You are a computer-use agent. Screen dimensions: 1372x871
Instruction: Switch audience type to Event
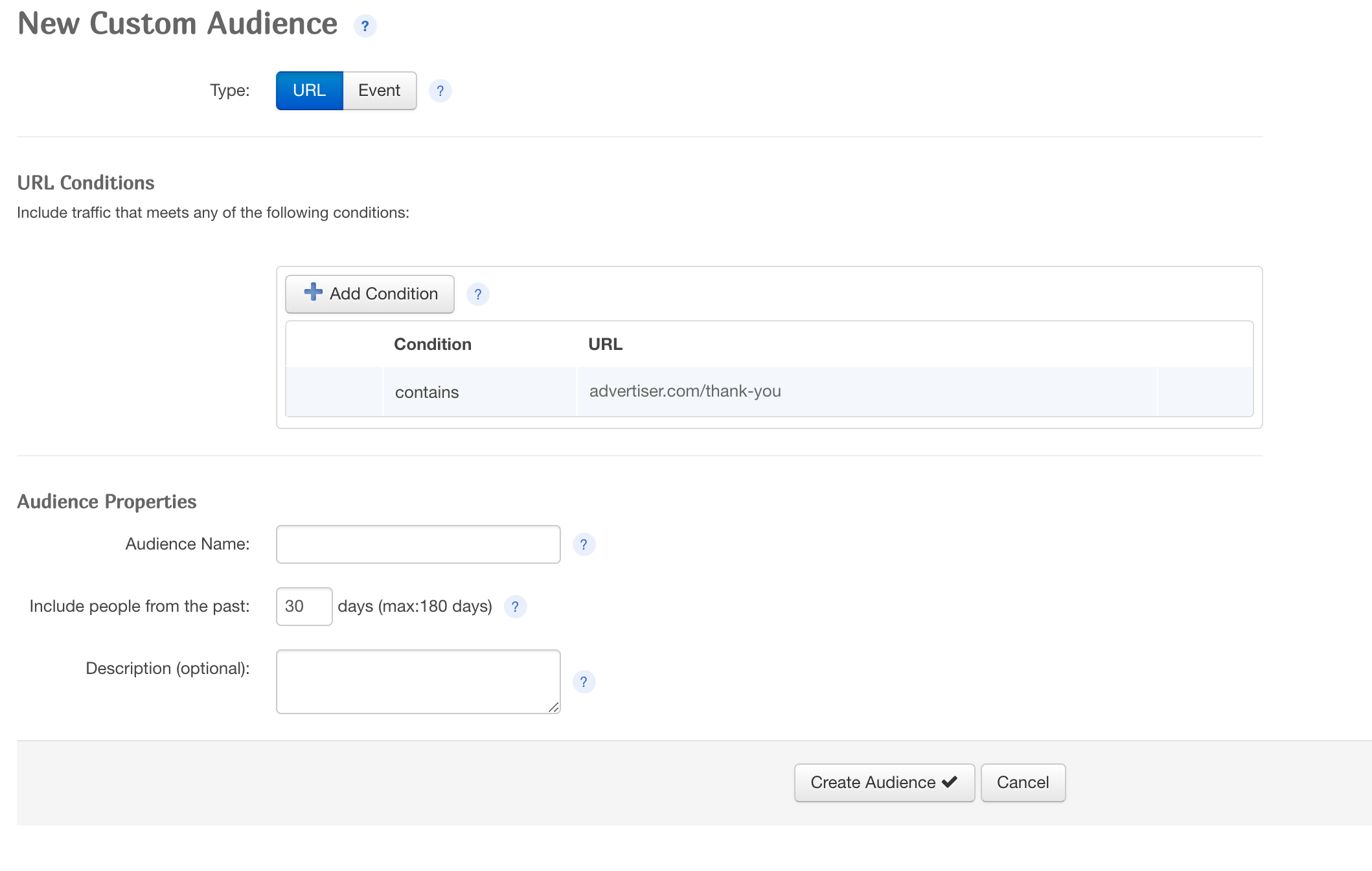[380, 91]
